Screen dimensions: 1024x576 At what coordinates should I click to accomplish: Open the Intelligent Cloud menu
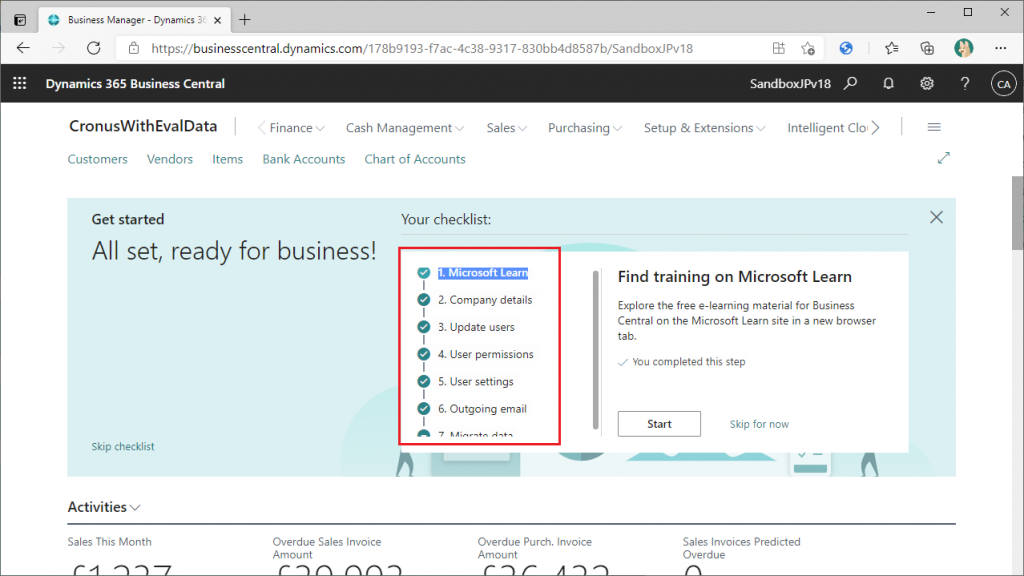[x=827, y=128]
